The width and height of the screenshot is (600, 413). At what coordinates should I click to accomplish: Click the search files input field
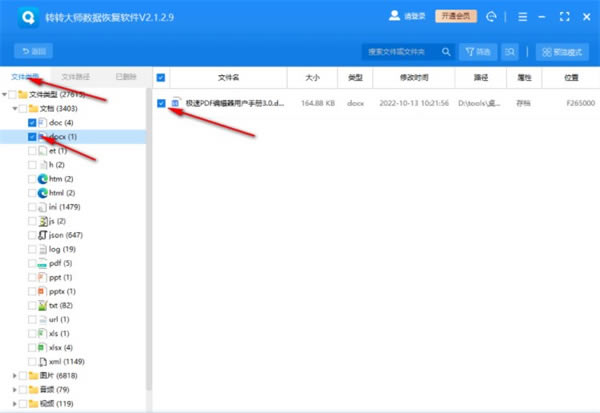pos(400,51)
